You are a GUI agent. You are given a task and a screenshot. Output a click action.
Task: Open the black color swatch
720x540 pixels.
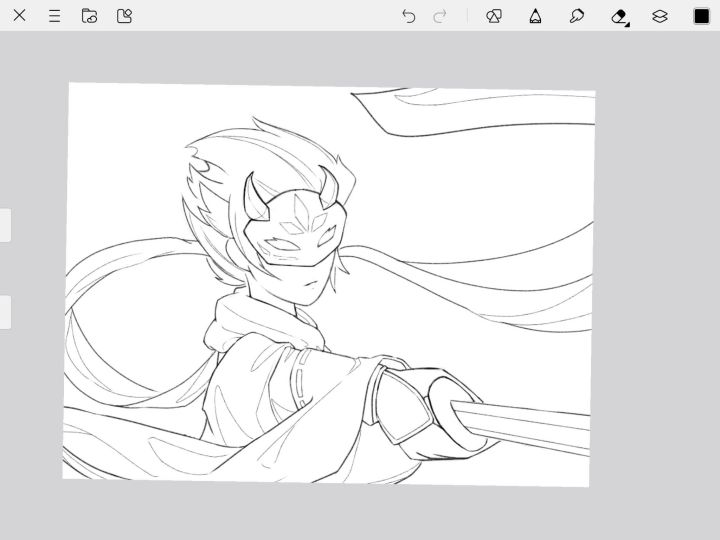tap(702, 16)
